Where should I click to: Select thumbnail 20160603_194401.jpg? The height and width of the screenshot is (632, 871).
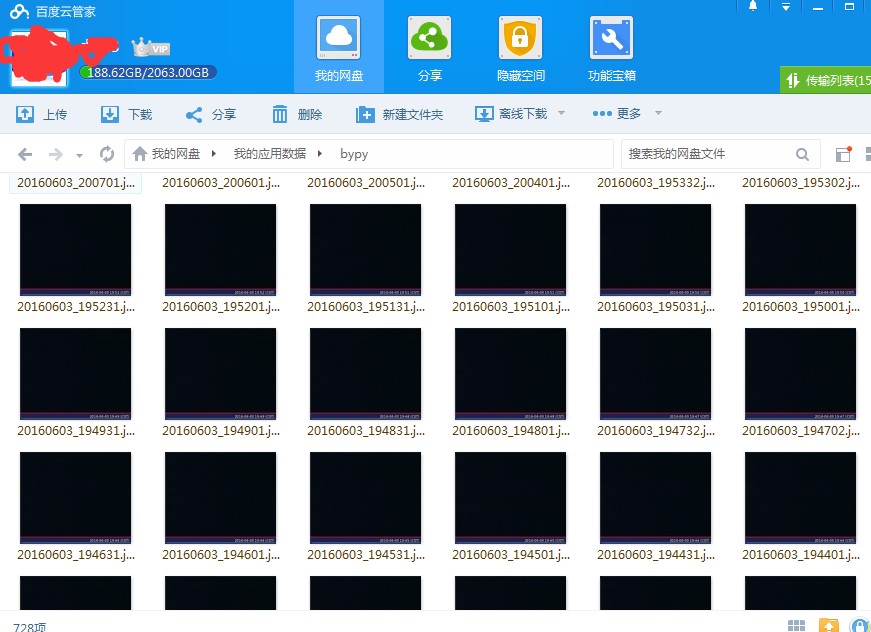point(800,498)
